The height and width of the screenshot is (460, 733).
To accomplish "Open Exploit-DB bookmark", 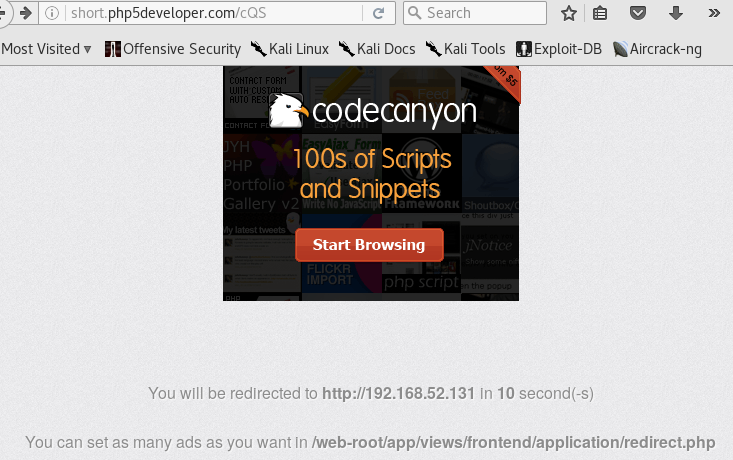I will coord(559,49).
